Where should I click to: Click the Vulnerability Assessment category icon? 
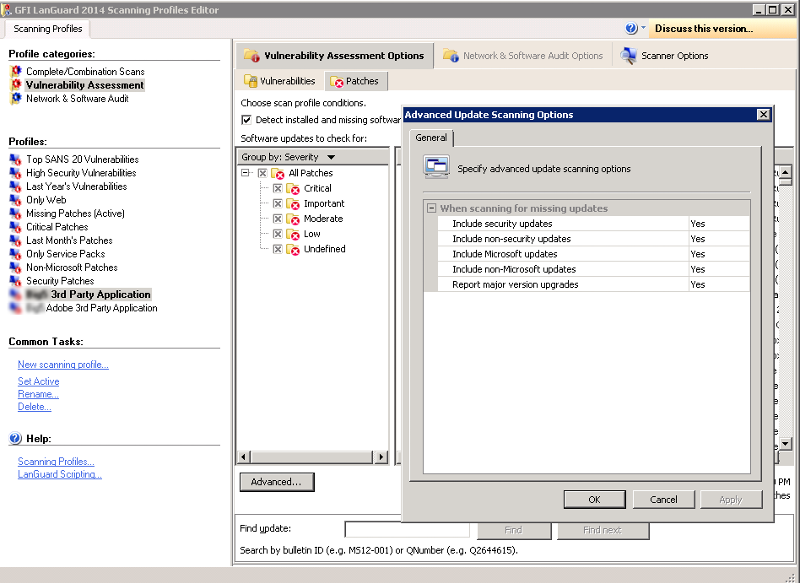[16, 85]
